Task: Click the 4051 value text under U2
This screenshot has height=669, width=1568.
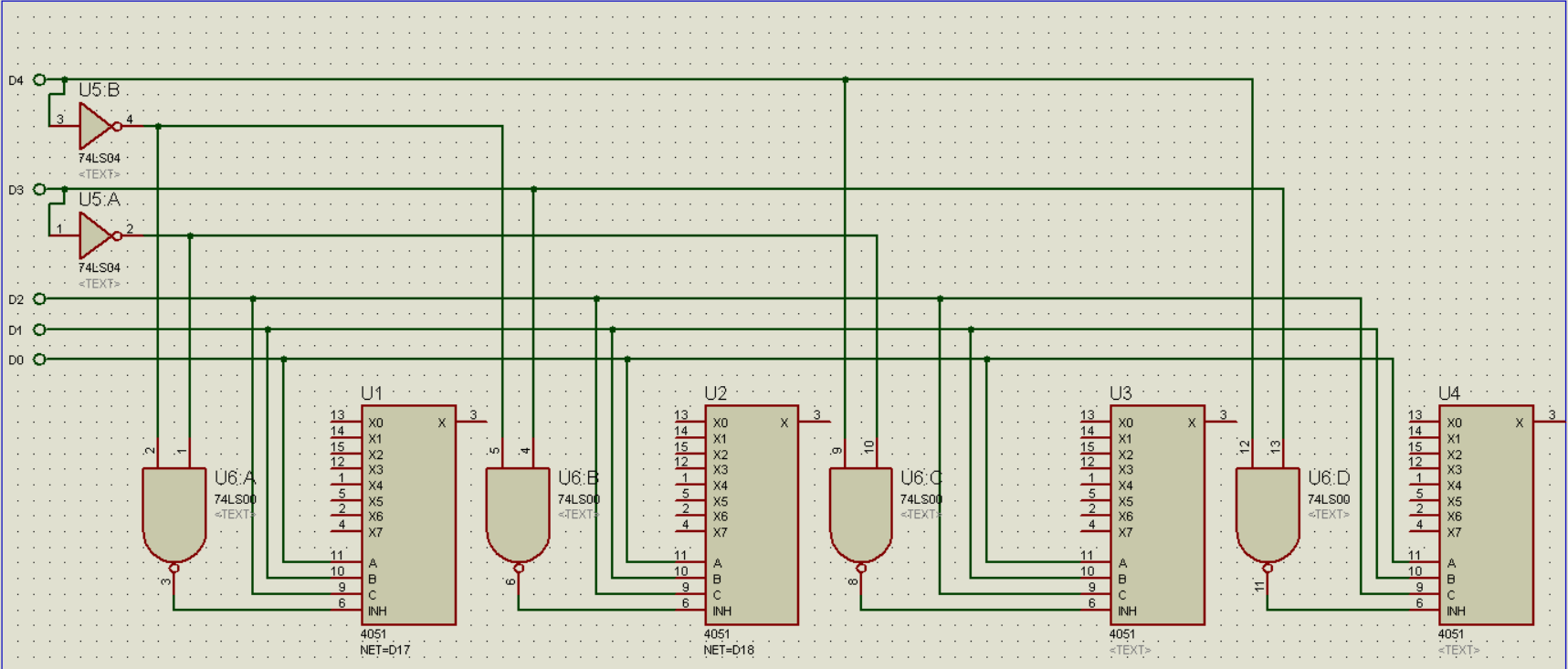Action: (x=717, y=634)
